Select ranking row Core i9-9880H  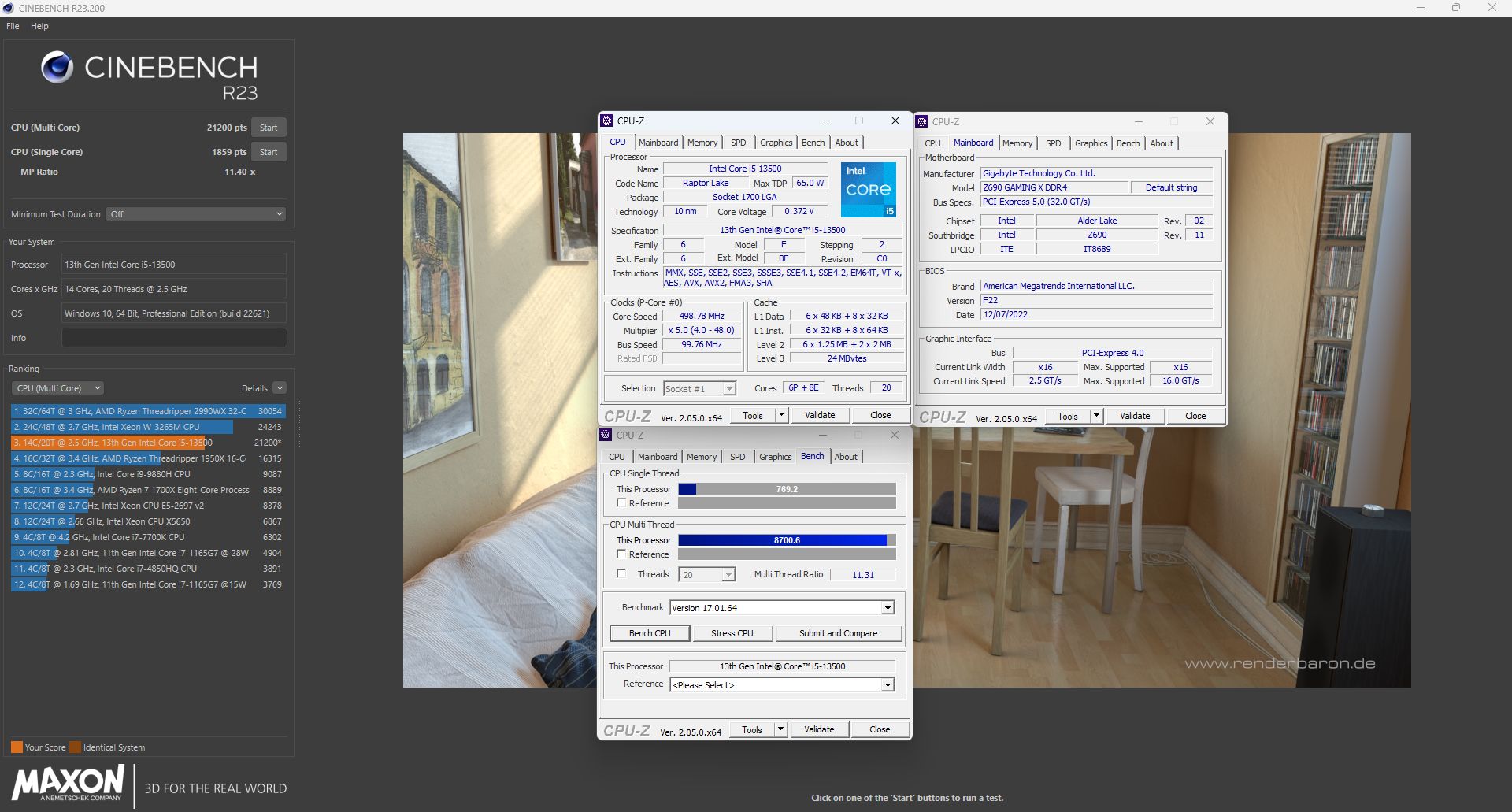[147, 474]
